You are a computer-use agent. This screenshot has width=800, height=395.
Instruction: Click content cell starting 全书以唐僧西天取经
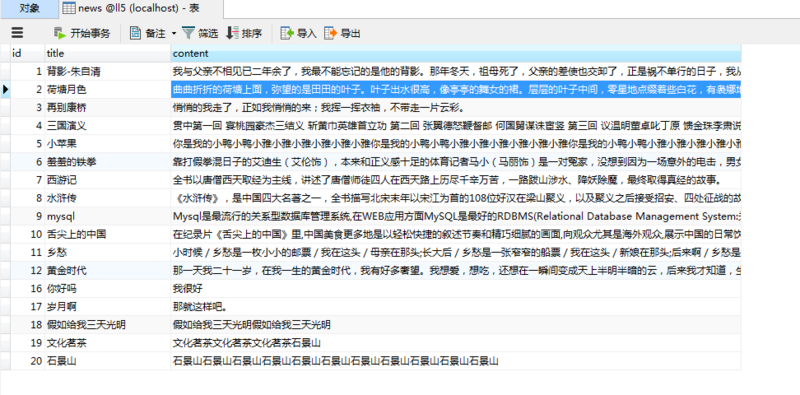click(456, 180)
